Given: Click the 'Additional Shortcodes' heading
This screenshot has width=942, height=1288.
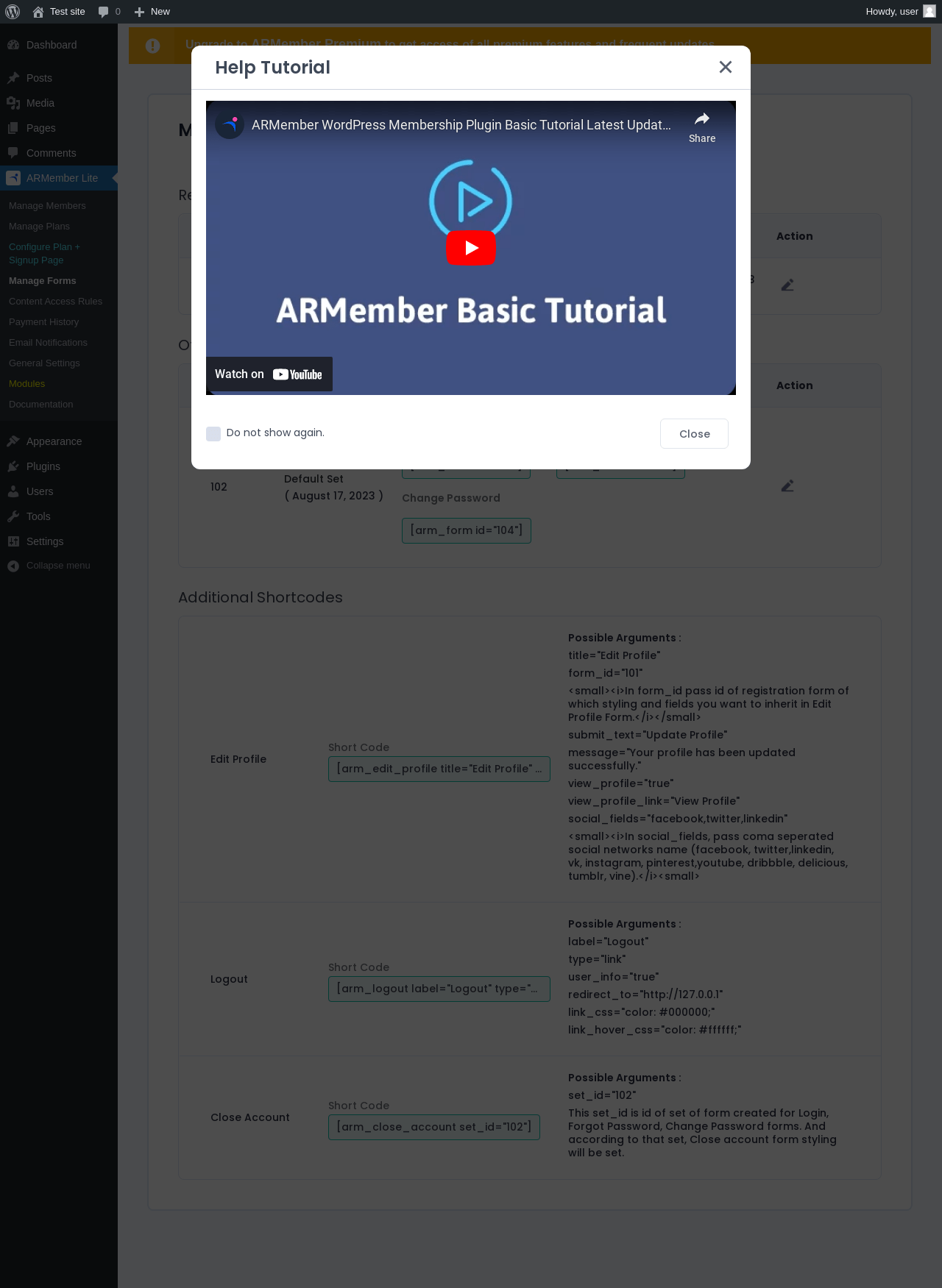Looking at the screenshot, I should (261, 597).
